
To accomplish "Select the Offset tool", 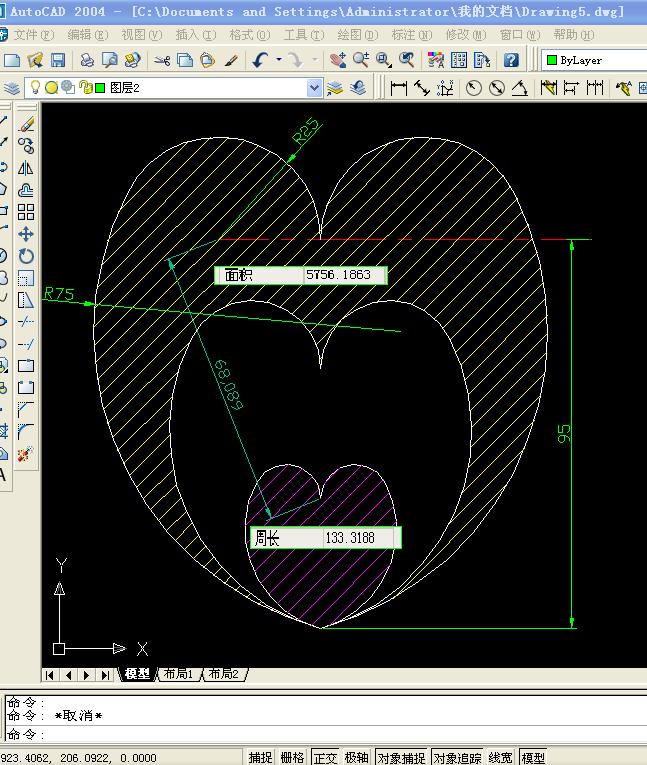I will point(26,190).
